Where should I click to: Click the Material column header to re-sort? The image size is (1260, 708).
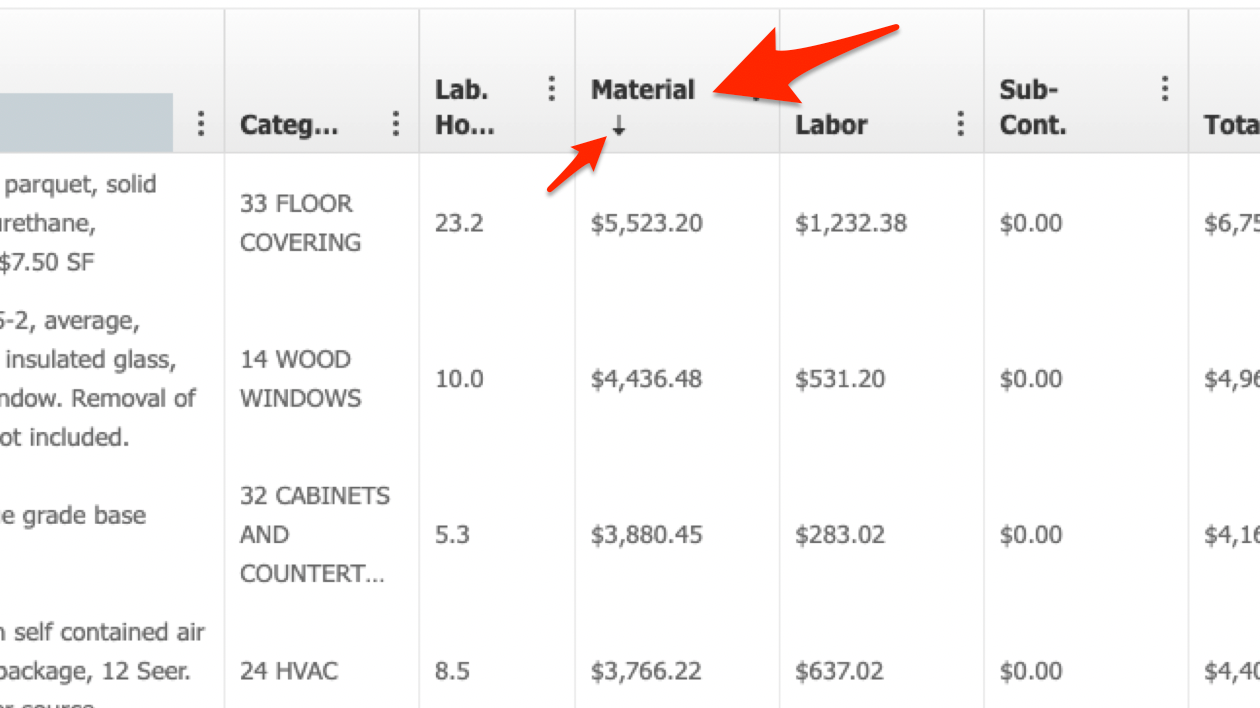(643, 89)
